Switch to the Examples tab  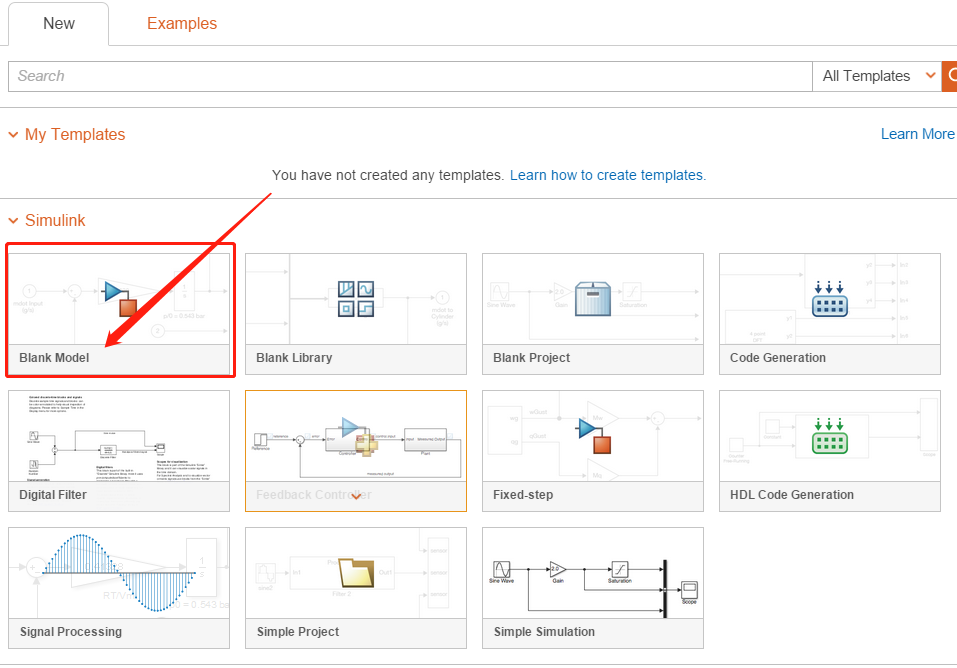(x=182, y=23)
